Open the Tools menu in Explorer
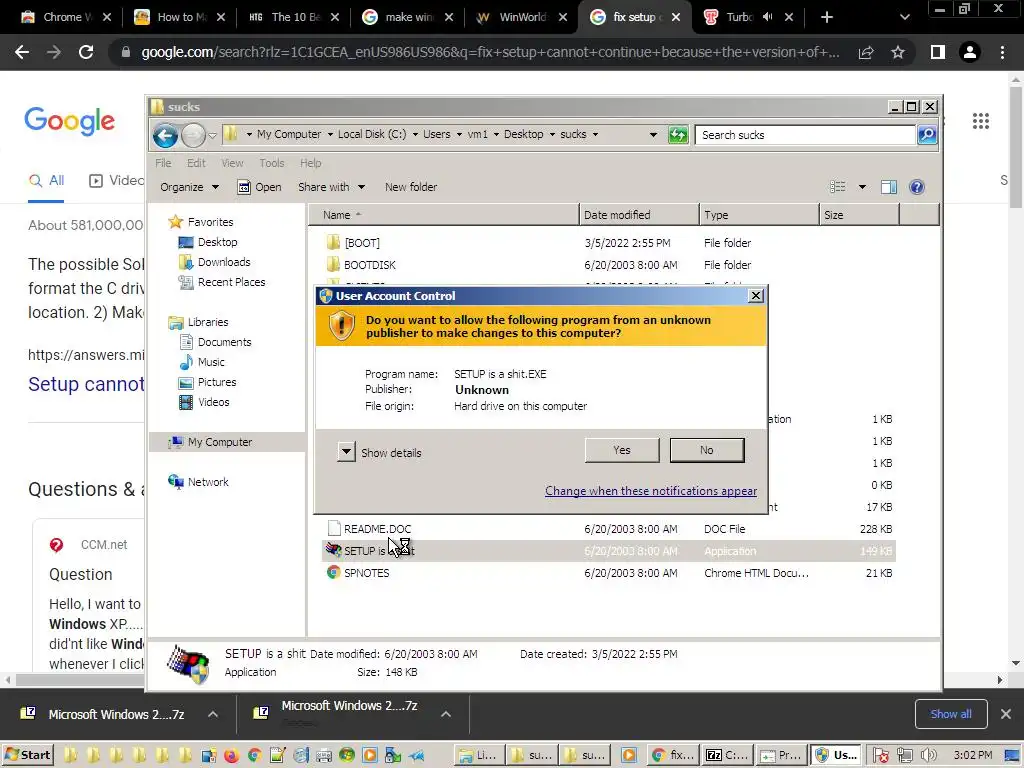The height and width of the screenshot is (768, 1024). (272, 163)
